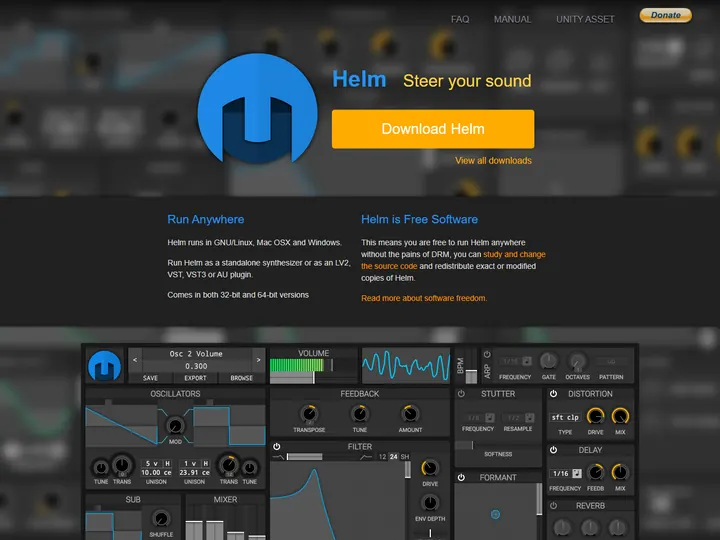Toggle the DELAY power button

[x=553, y=450]
